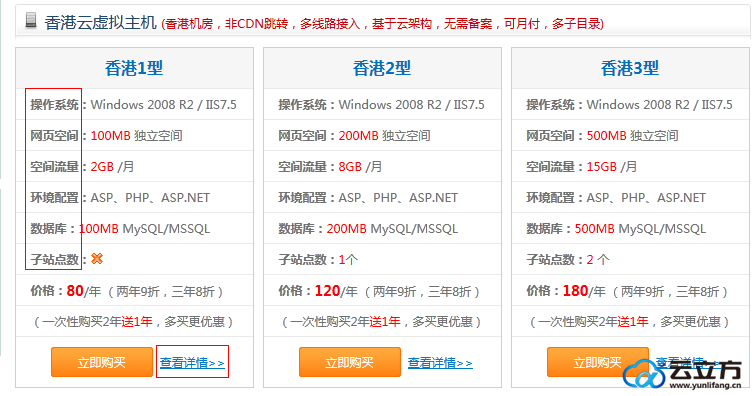This screenshot has height=396, width=752.
Task: Click 8GB /月 traffic value in 香港2型
Action: (x=360, y=167)
